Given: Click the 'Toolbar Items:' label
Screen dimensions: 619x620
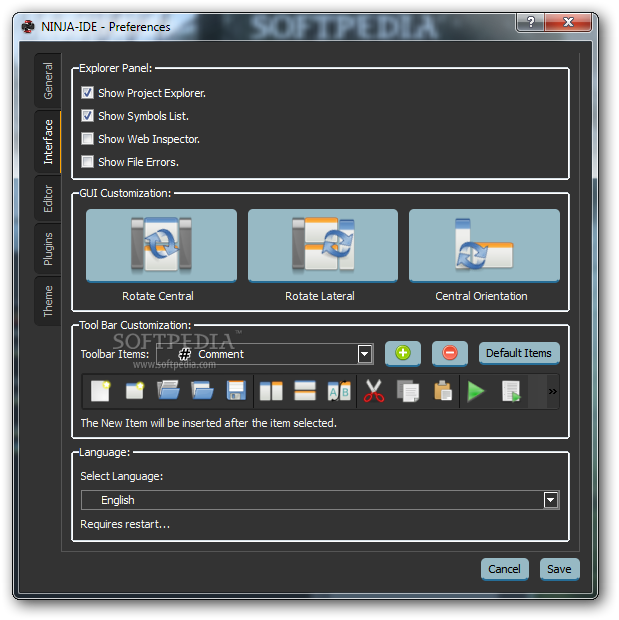Looking at the screenshot, I should click(x=115, y=354).
